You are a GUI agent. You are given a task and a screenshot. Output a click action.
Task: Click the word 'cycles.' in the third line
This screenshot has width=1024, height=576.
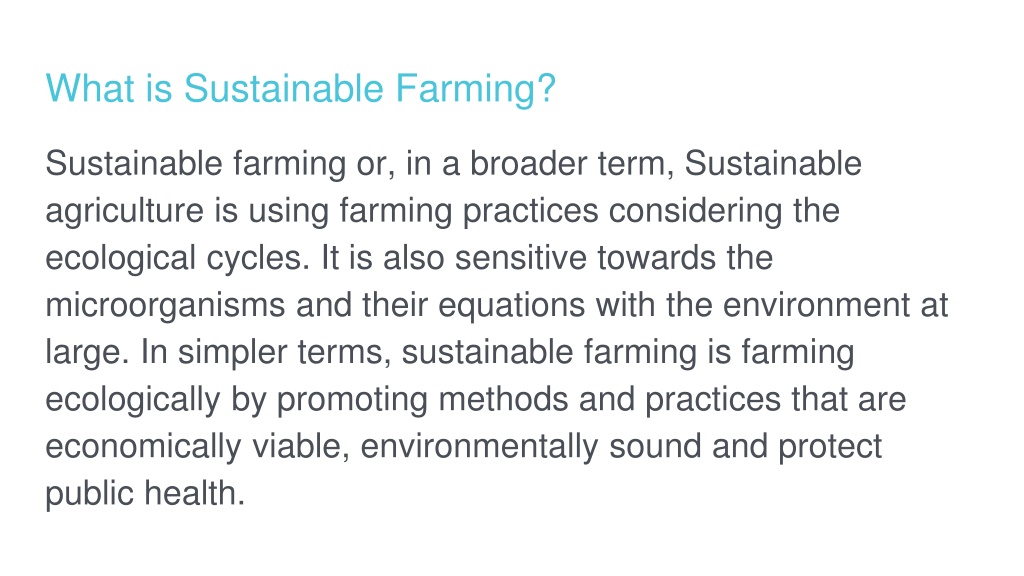click(x=258, y=259)
